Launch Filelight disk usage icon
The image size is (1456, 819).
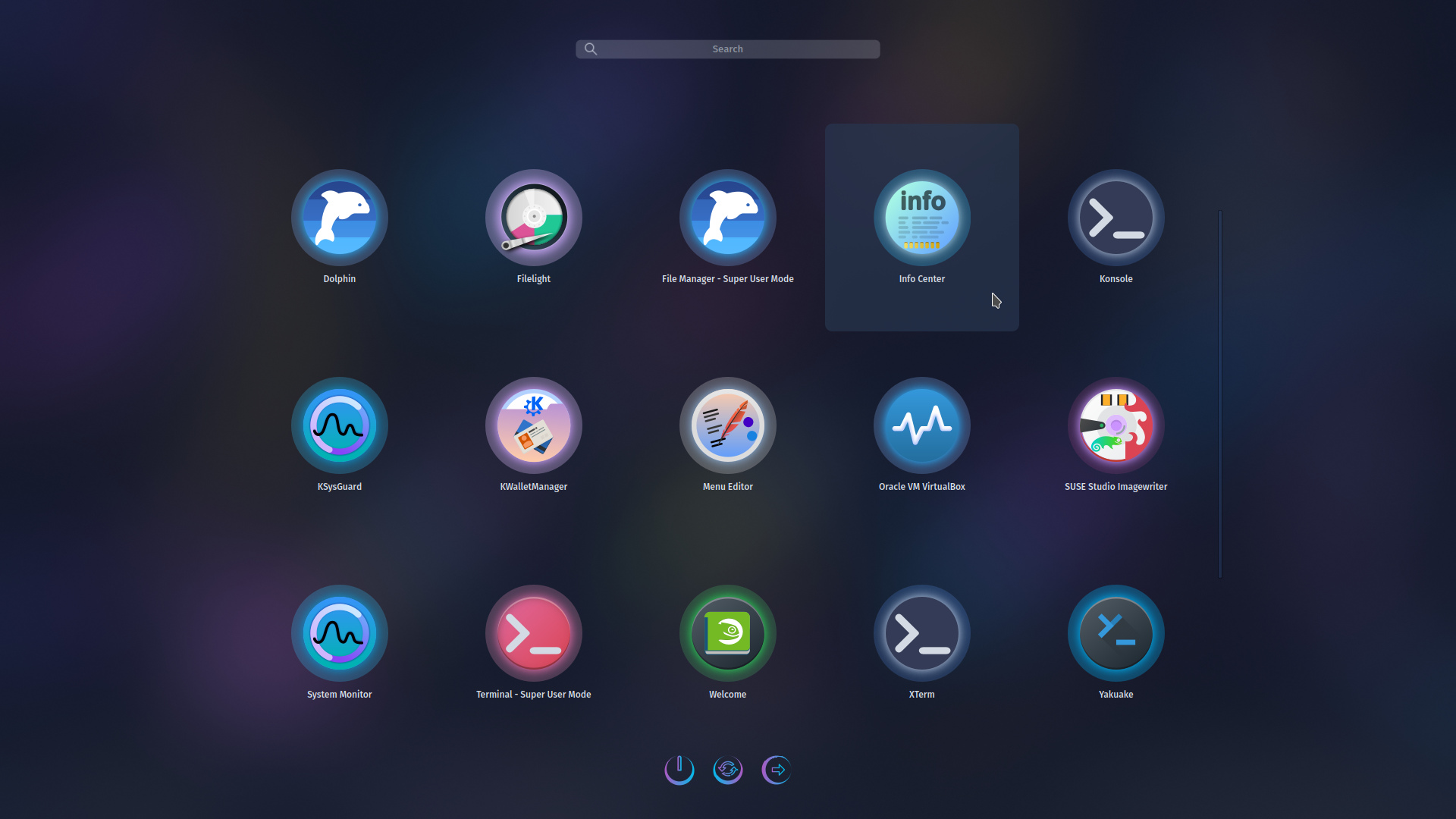click(534, 218)
